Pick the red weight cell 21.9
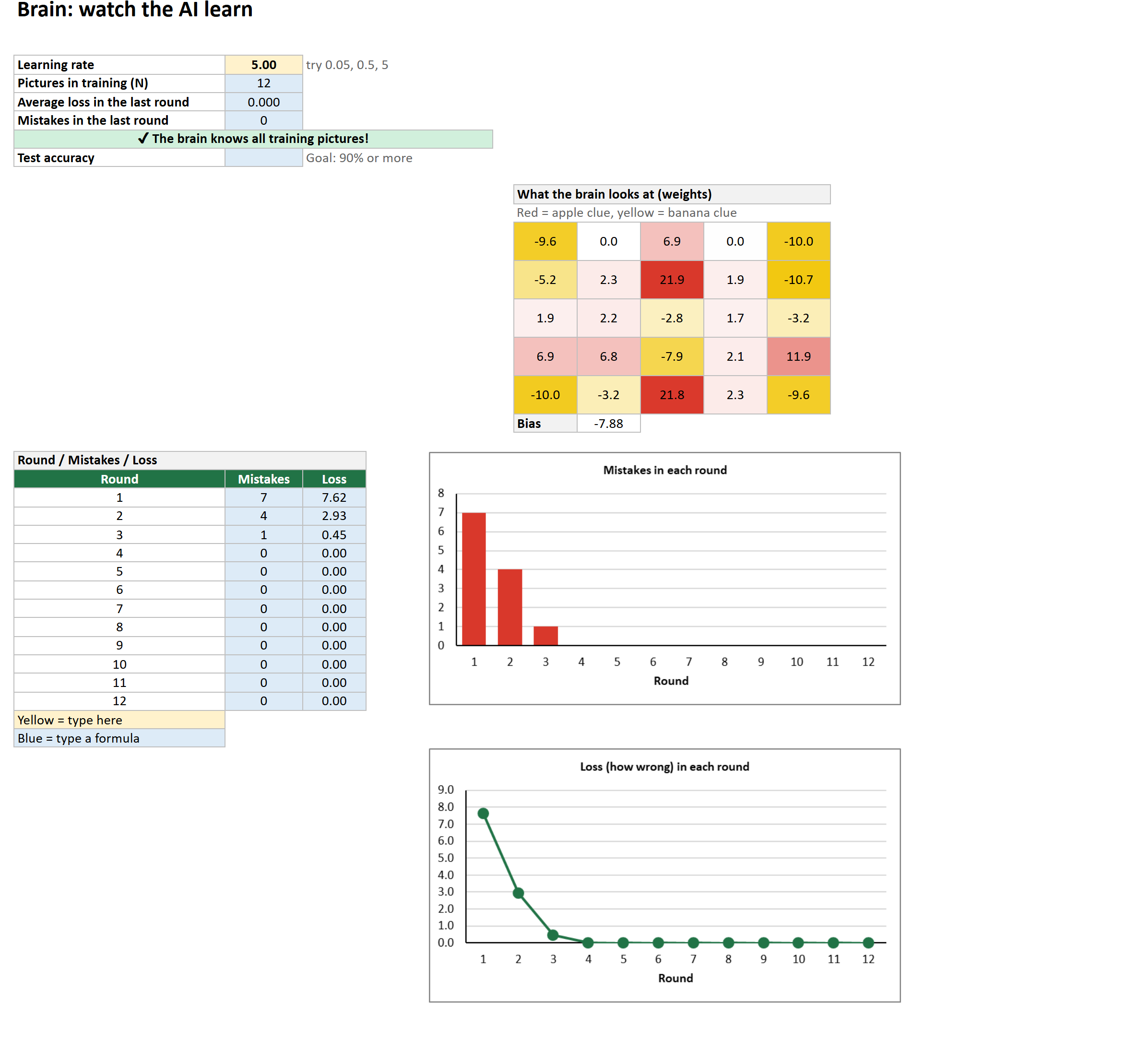This screenshot has height=1064, width=1138. (x=672, y=280)
